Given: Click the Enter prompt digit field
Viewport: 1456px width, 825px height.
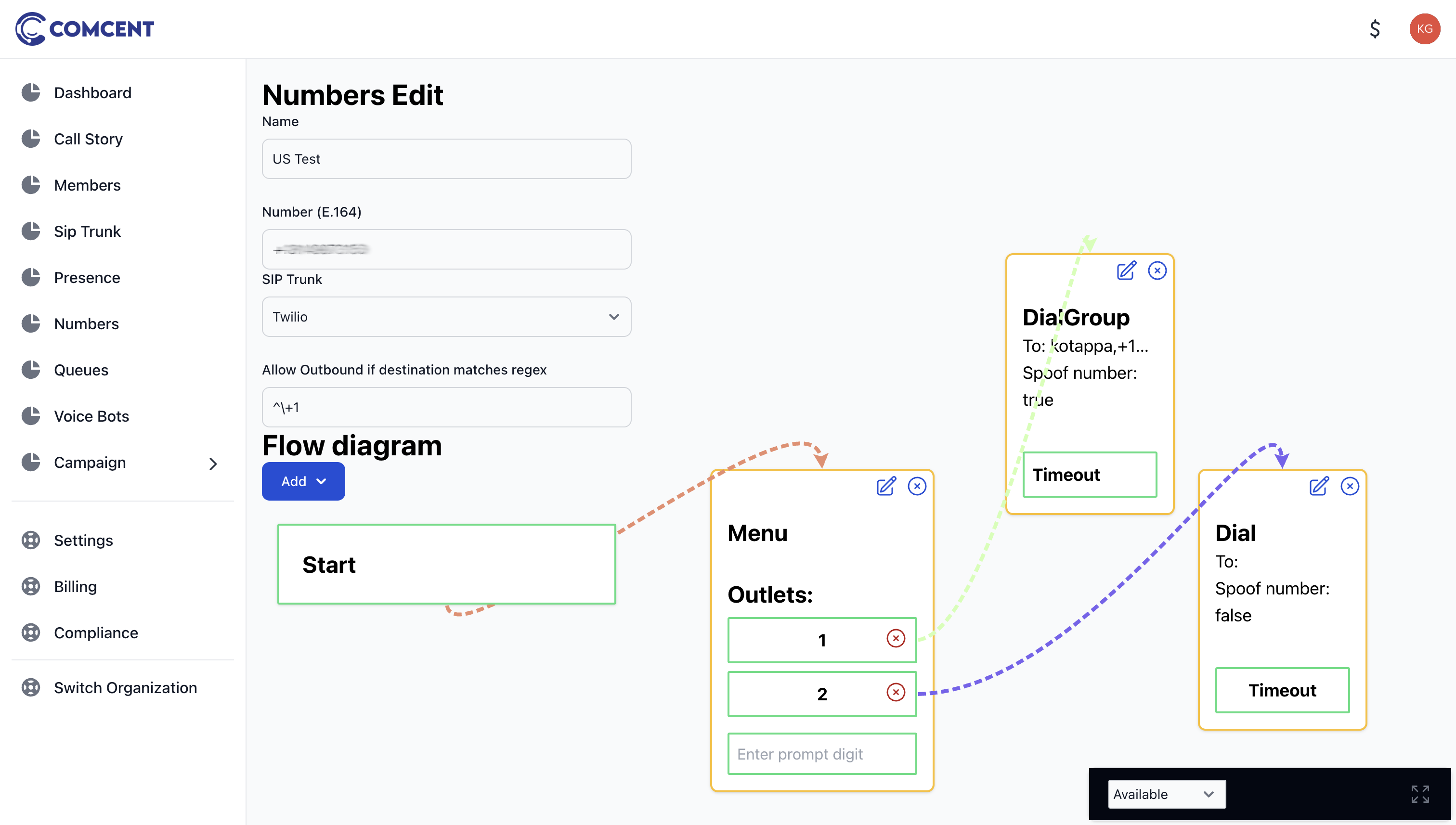Looking at the screenshot, I should click(x=822, y=754).
